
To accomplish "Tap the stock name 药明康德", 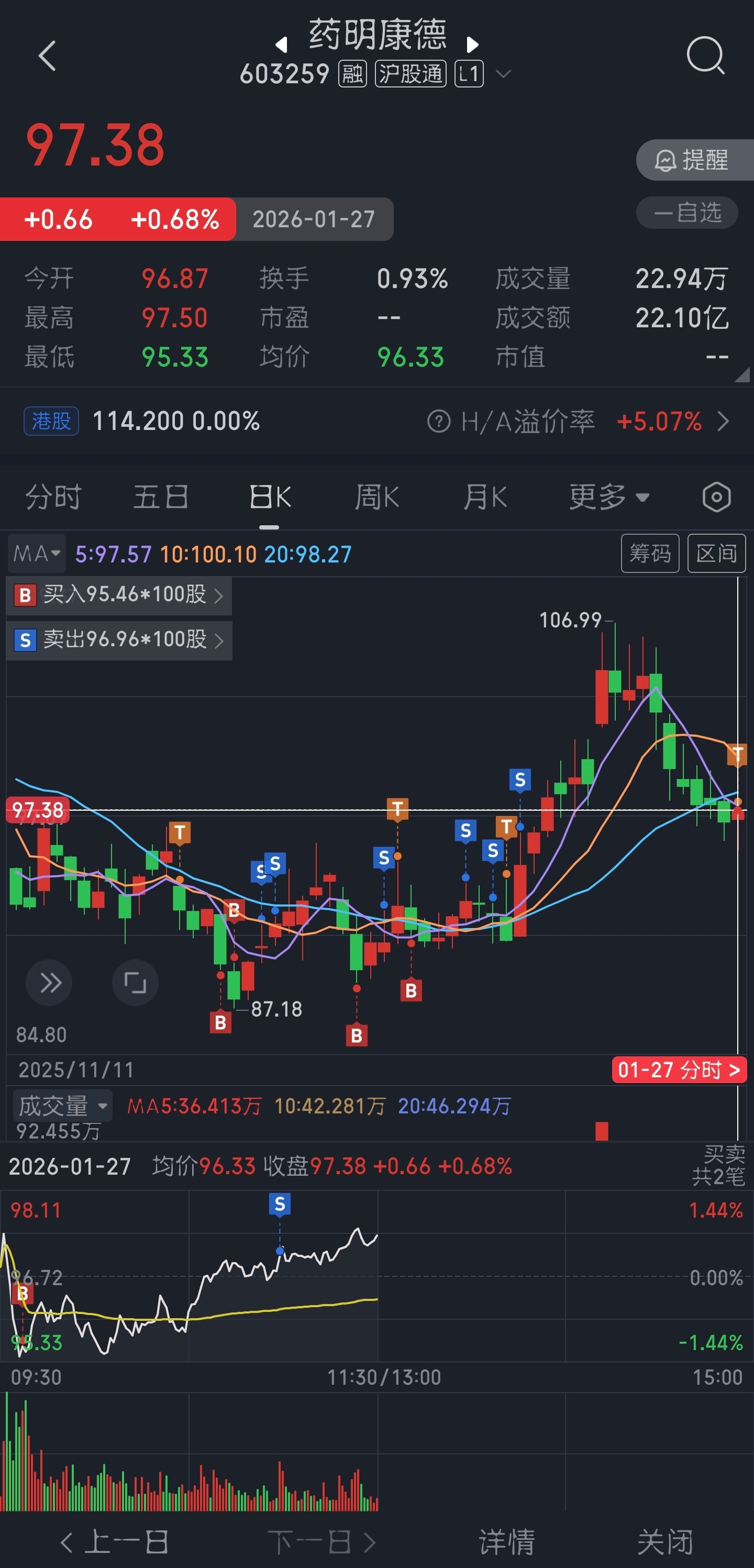I will (378, 34).
